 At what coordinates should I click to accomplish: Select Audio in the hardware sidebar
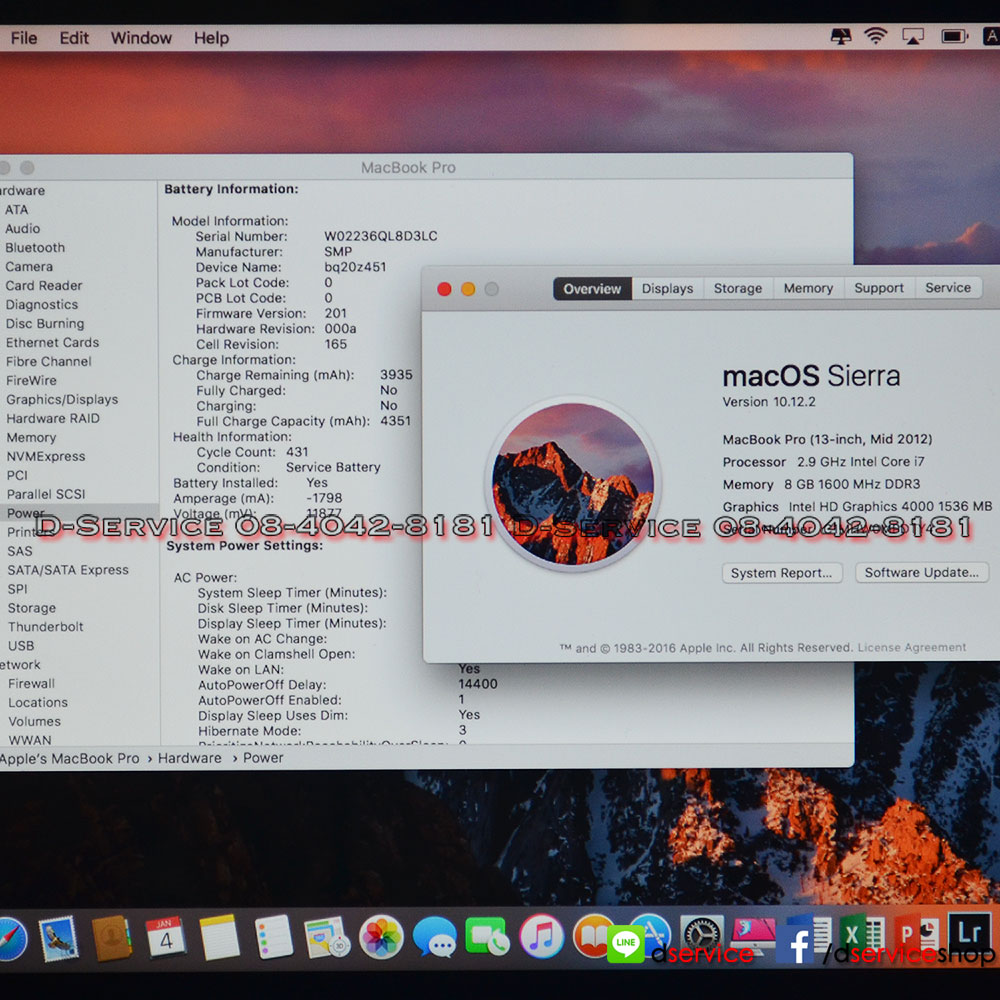22,228
